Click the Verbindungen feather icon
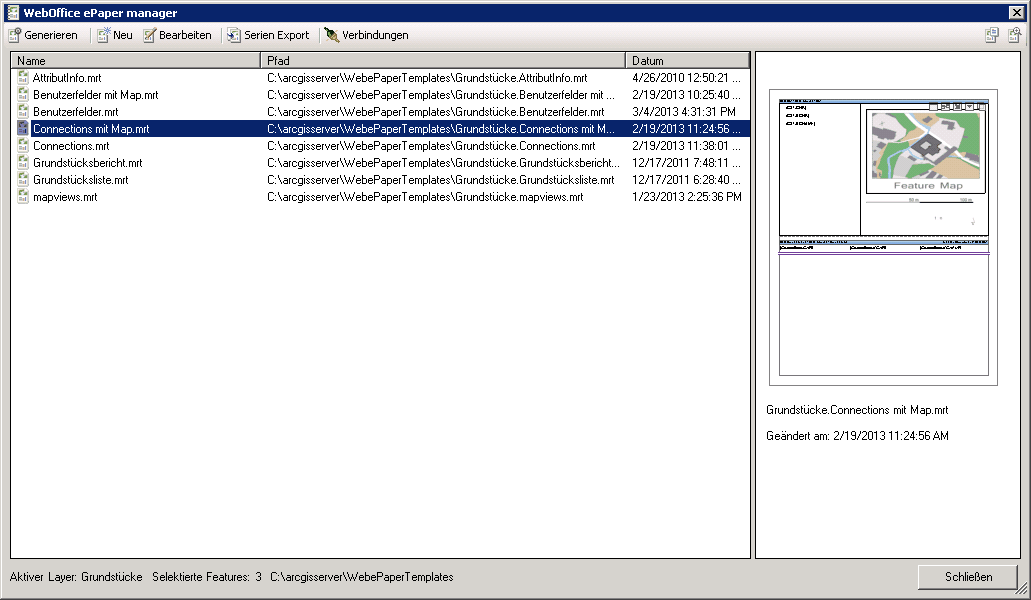The width and height of the screenshot is (1031, 600). [330, 35]
